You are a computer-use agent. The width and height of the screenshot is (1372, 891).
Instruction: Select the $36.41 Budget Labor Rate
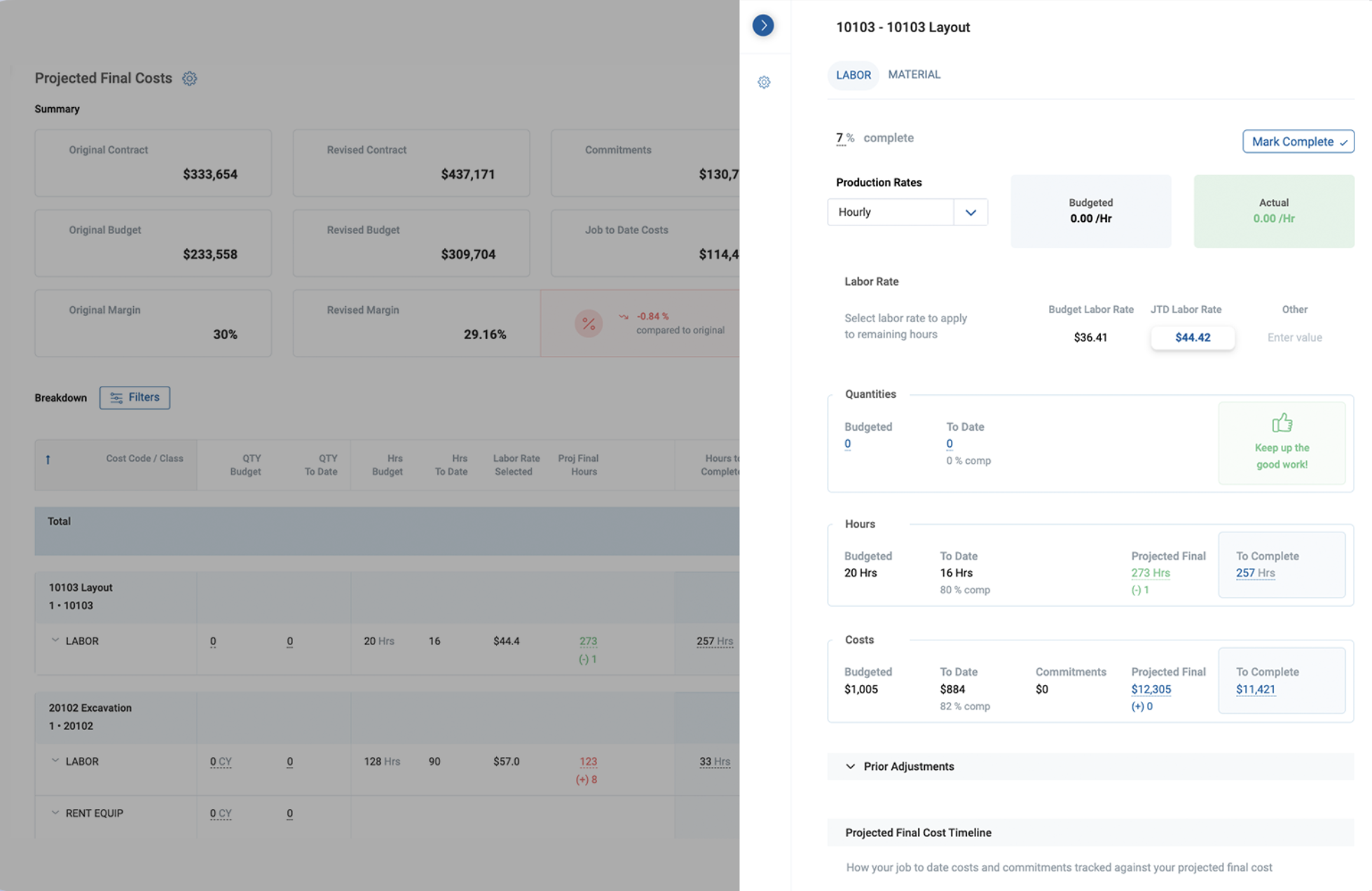point(1090,338)
